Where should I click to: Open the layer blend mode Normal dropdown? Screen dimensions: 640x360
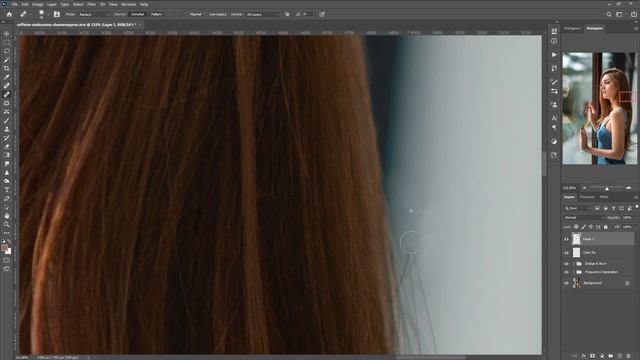coord(584,218)
